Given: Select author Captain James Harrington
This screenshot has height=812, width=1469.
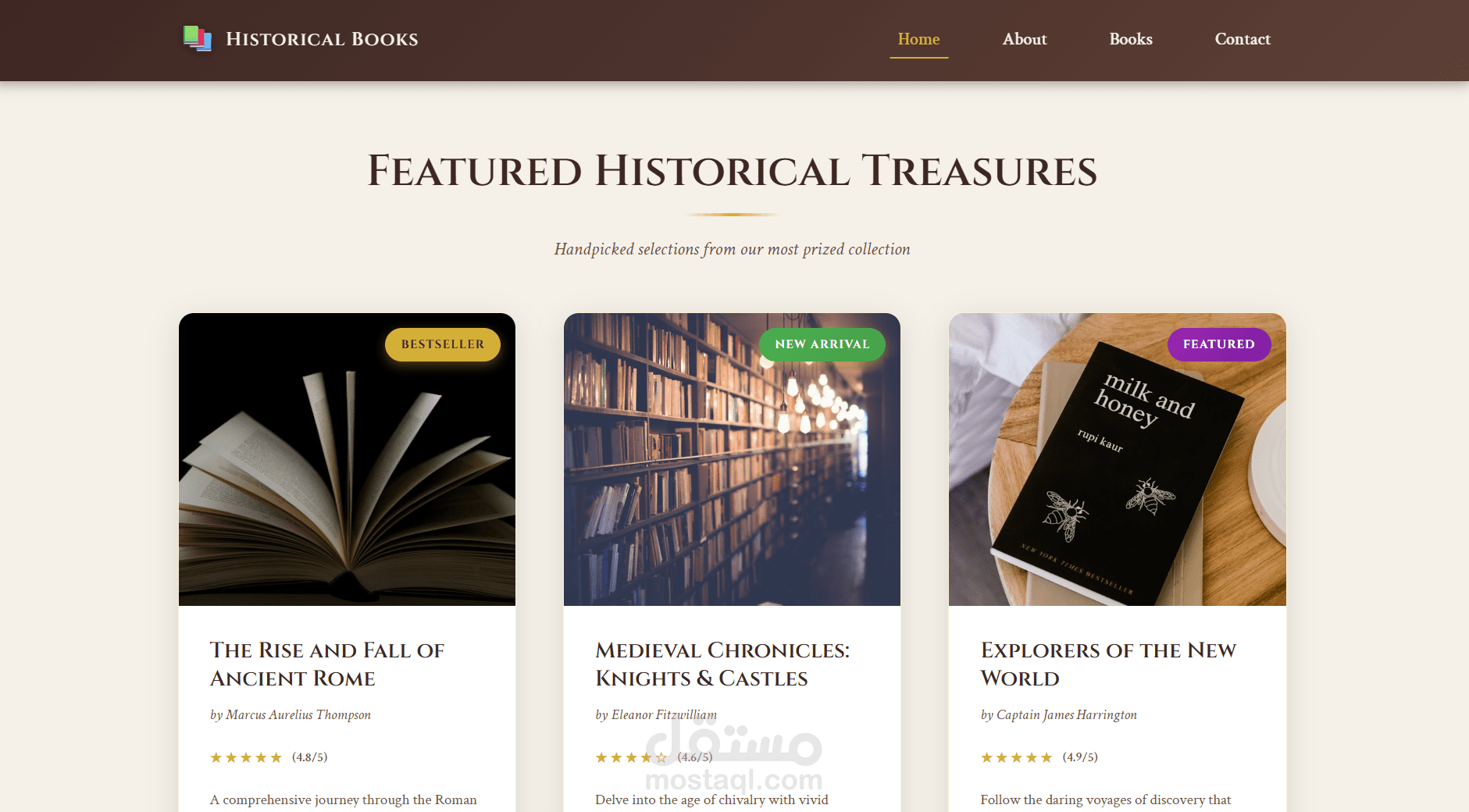Looking at the screenshot, I should coord(1059,714).
